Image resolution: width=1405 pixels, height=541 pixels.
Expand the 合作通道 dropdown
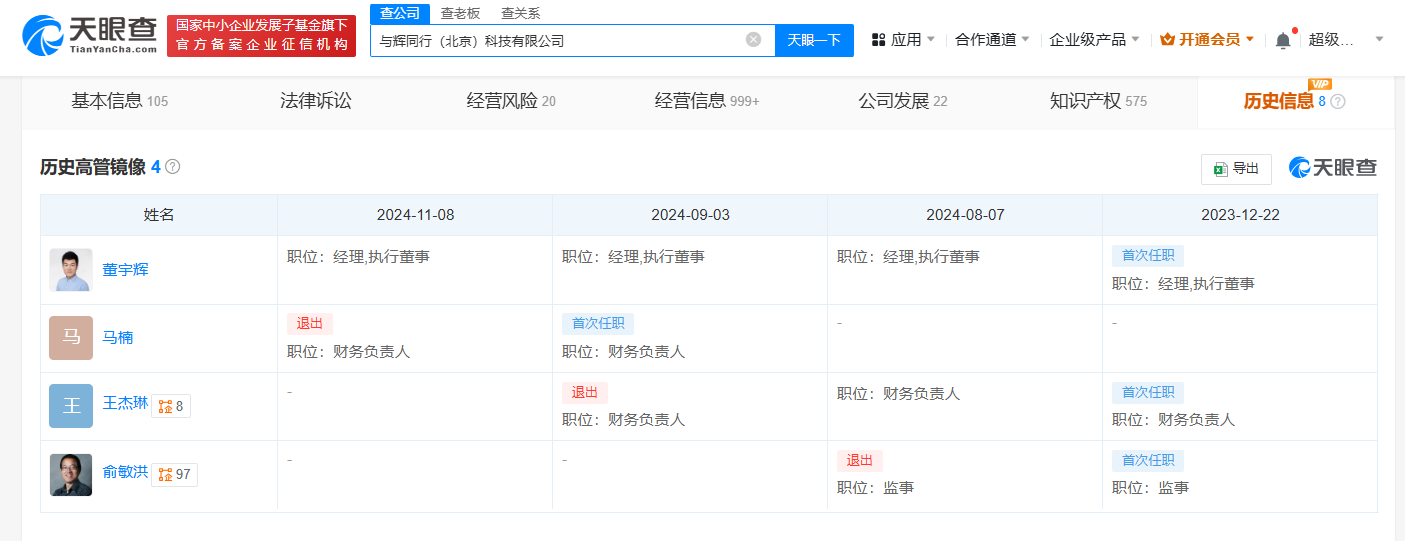[x=992, y=40]
